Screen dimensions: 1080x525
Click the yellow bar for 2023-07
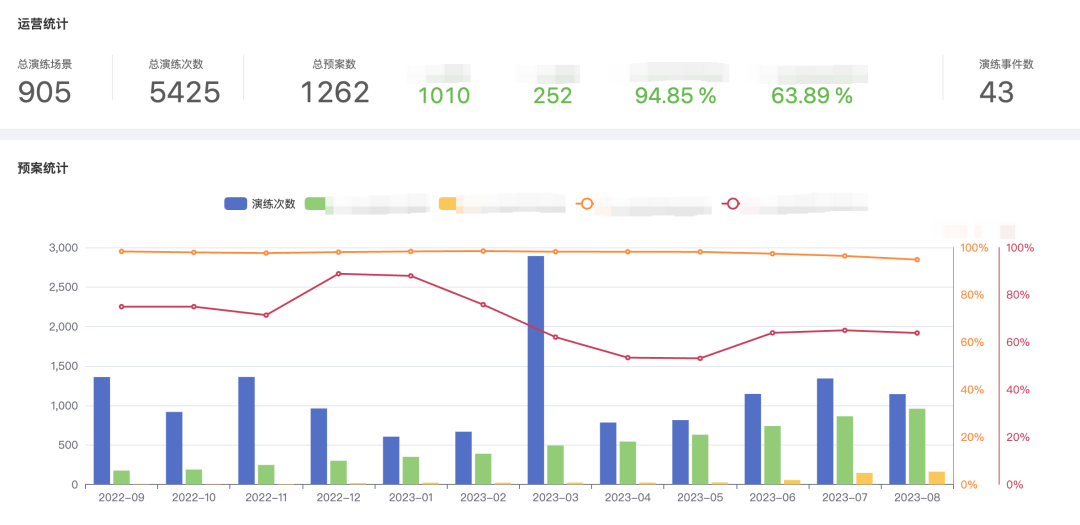tap(864, 479)
